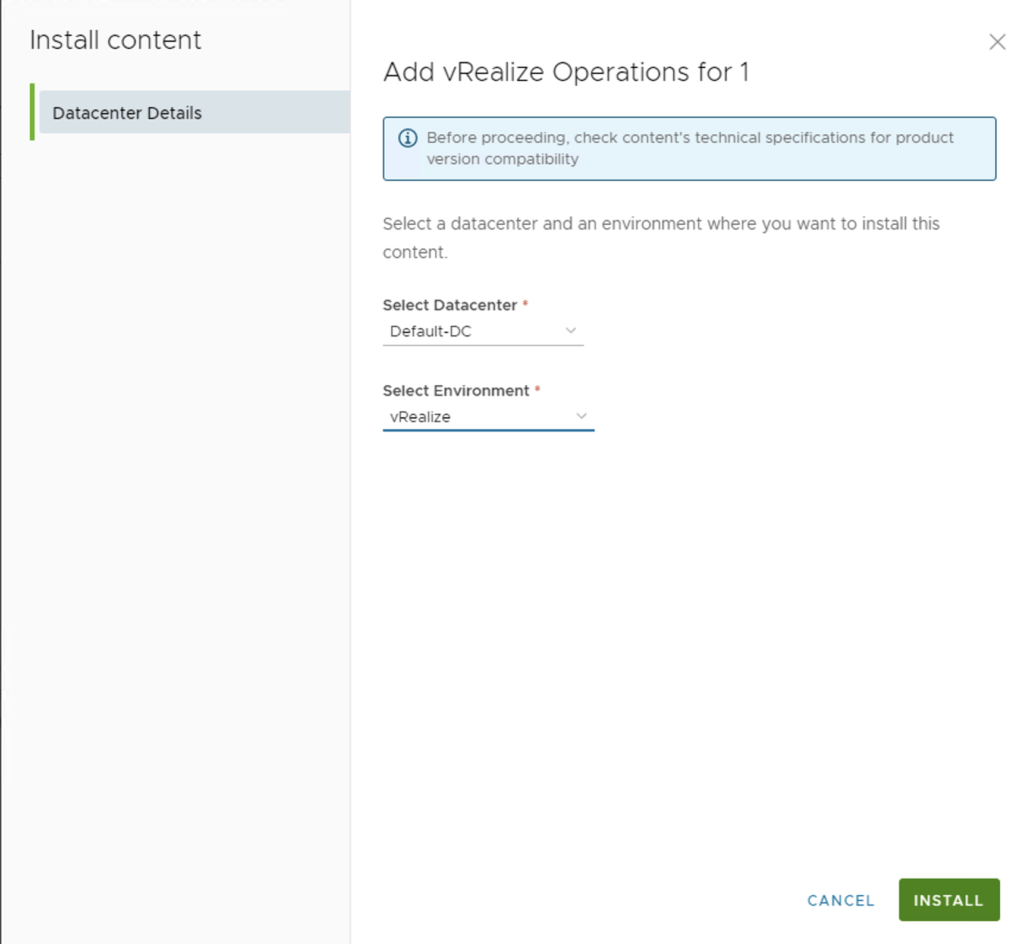The image size is (1024, 944).
Task: Click red required asterisk beside Select Datacenter
Action: pyautogui.click(x=526, y=304)
